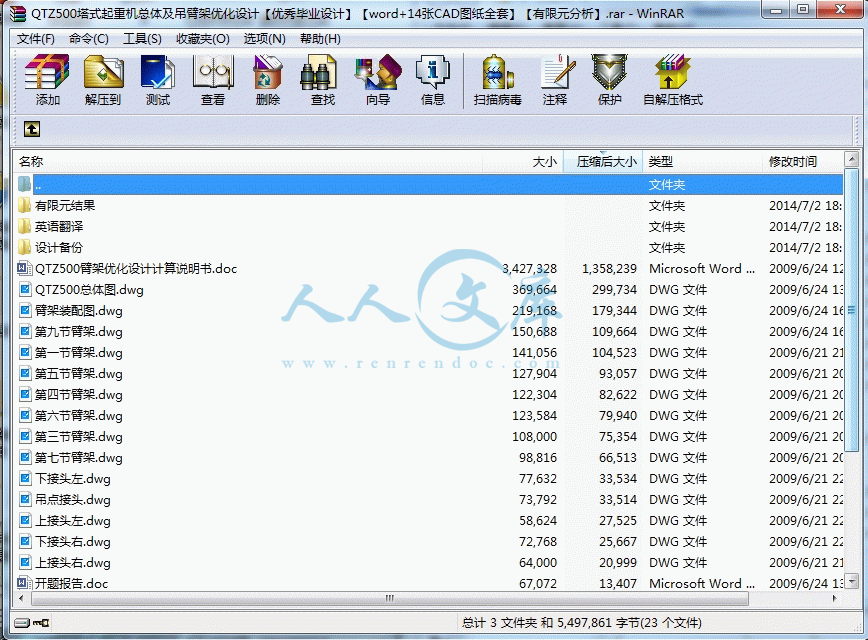This screenshot has height=640, width=868.
Task: Sort by 大小 column header
Action: [523, 162]
